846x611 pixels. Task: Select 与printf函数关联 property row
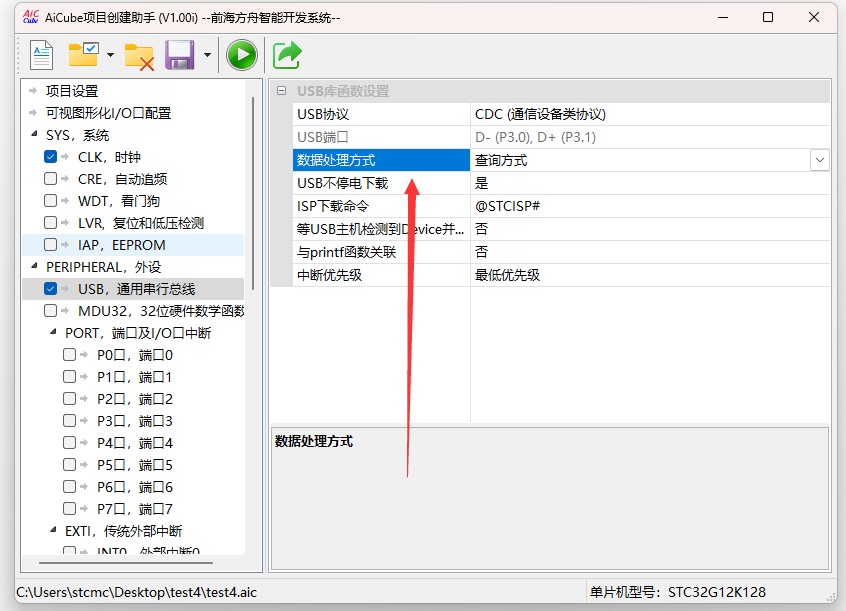pyautogui.click(x=561, y=252)
